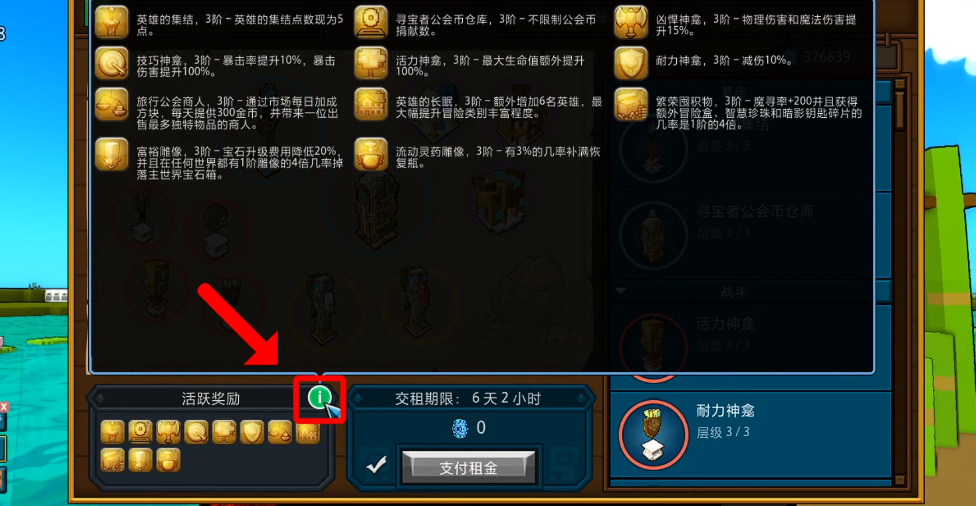Click the cross-shaped 活力神龛 icon in 活跃奖励 panel
Image resolution: width=976 pixels, height=506 pixels.
tap(224, 431)
